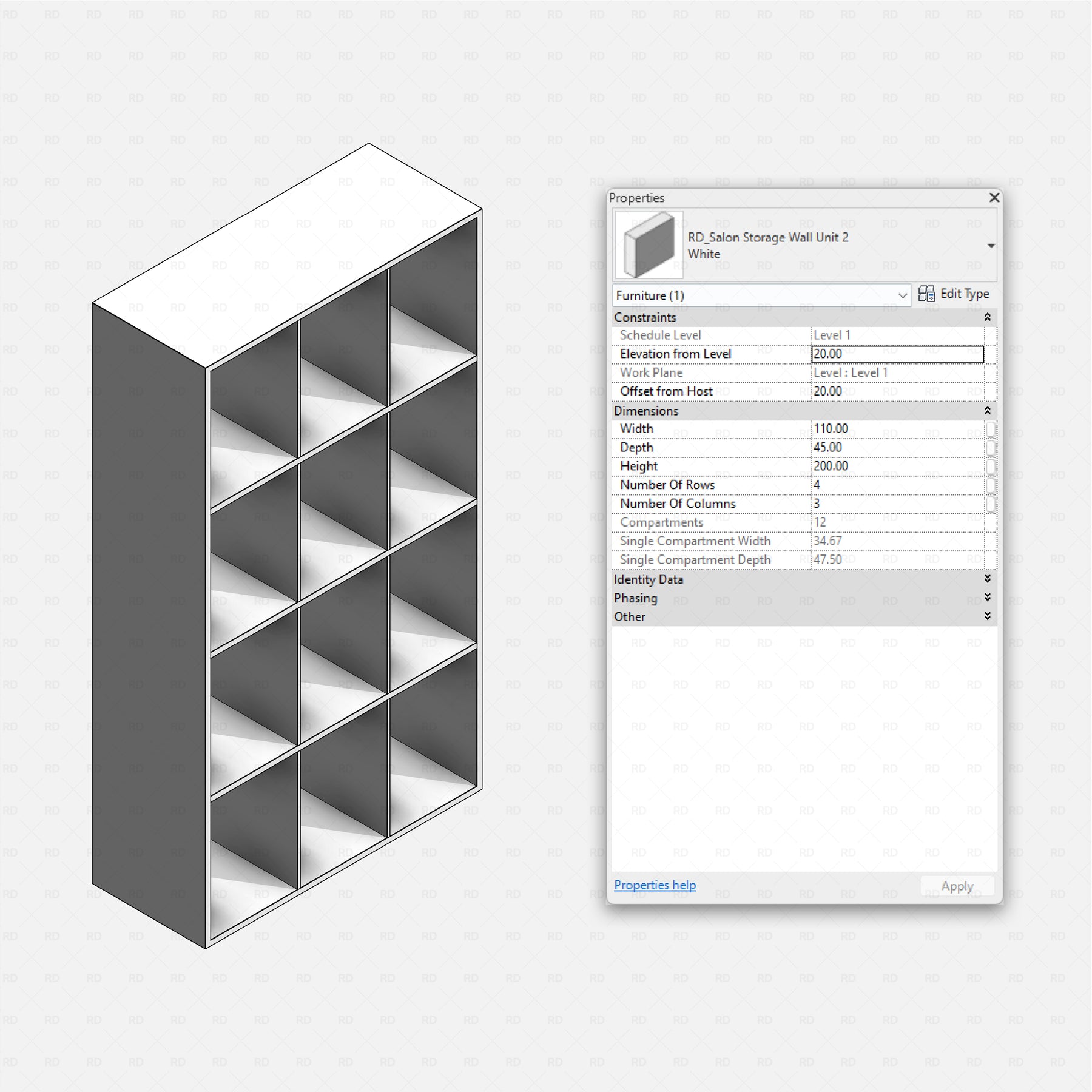Viewport: 1092px width, 1092px height.
Task: Expand the Identity Data section
Action: 987,579
